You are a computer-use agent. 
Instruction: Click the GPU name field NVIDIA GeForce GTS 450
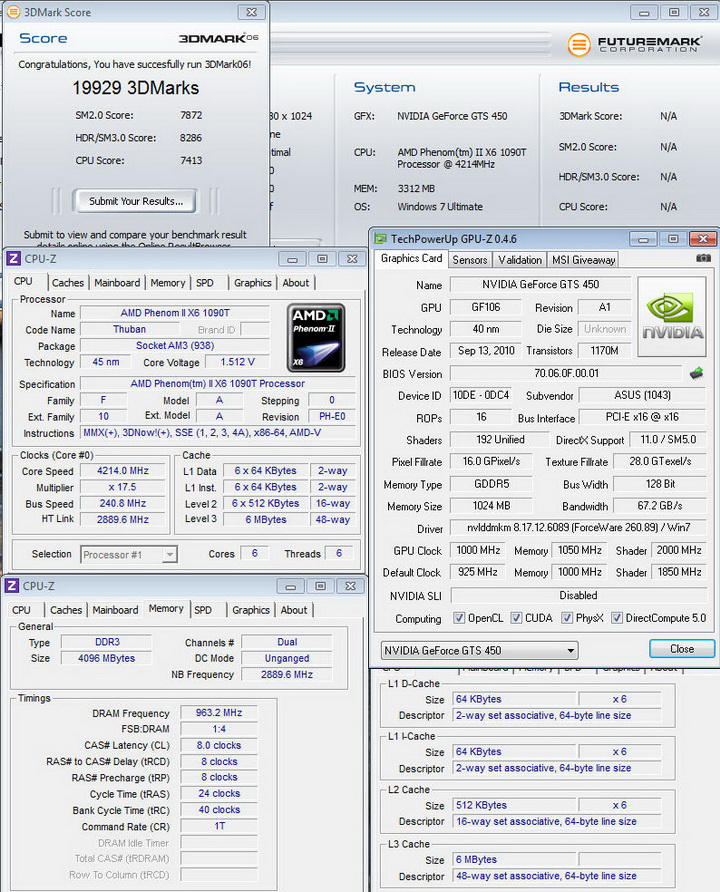(540, 284)
